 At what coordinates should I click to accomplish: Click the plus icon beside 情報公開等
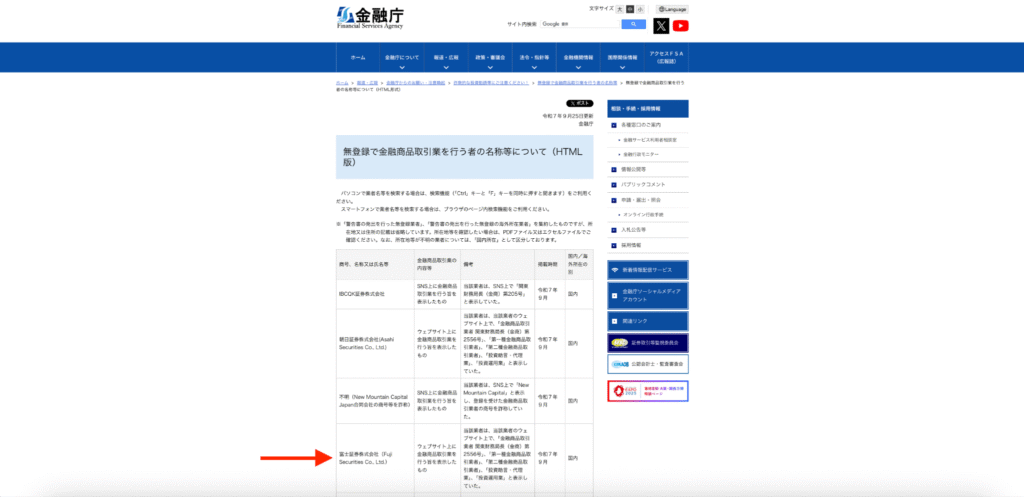click(614, 169)
